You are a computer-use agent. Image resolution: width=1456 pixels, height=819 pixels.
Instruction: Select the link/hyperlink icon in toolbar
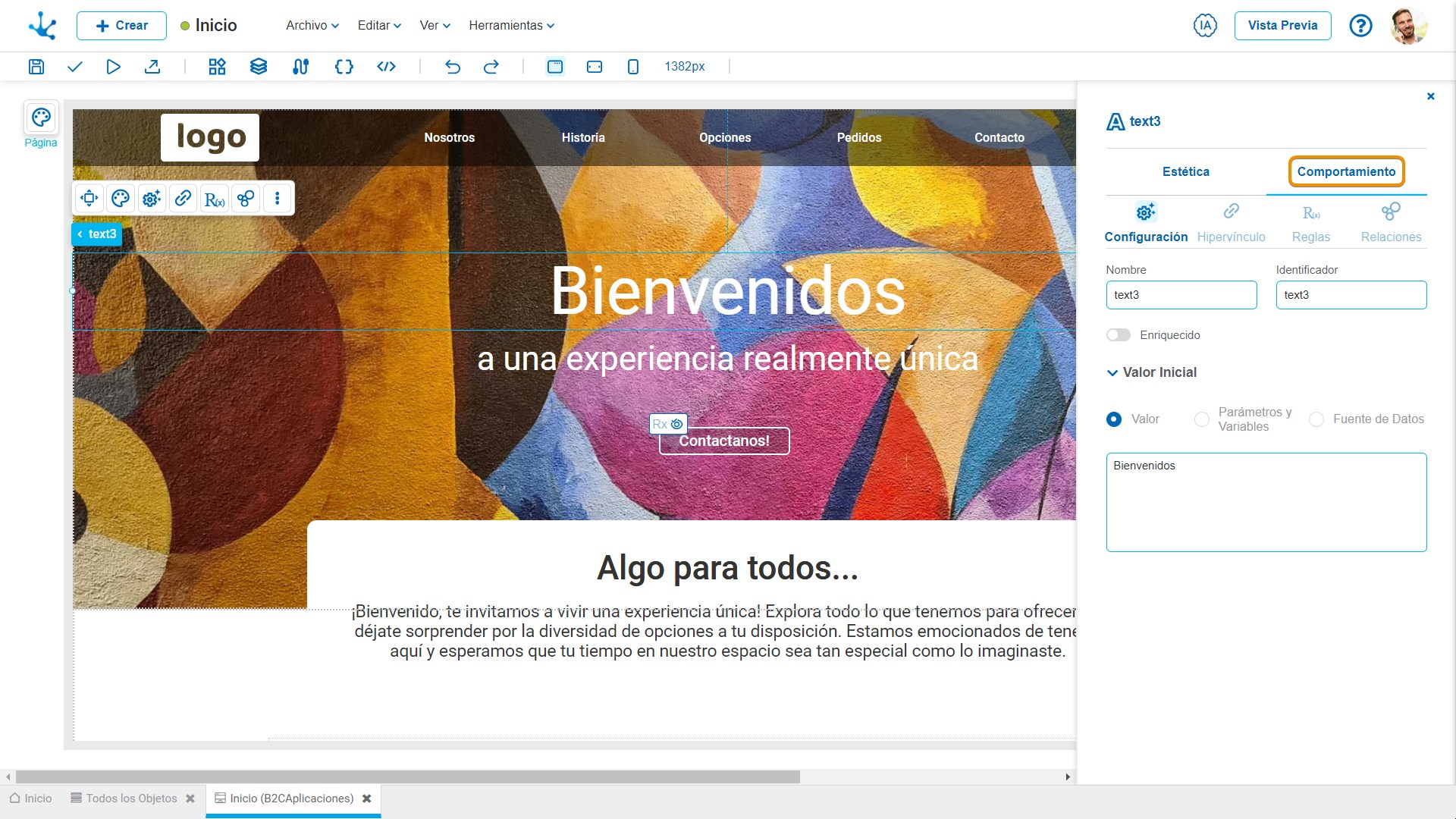(x=183, y=198)
